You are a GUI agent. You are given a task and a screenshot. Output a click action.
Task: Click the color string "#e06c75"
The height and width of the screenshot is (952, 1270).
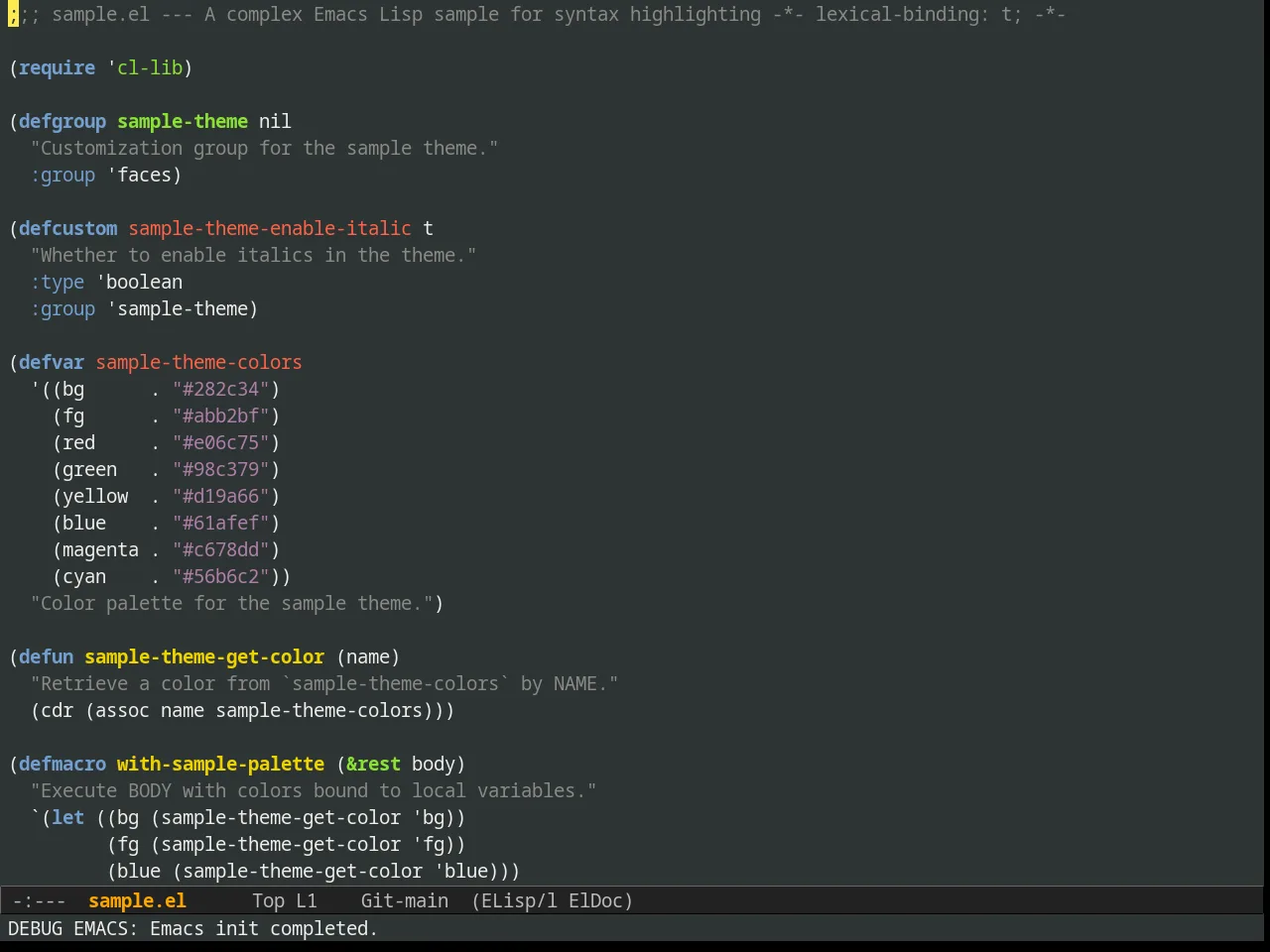pyautogui.click(x=221, y=442)
